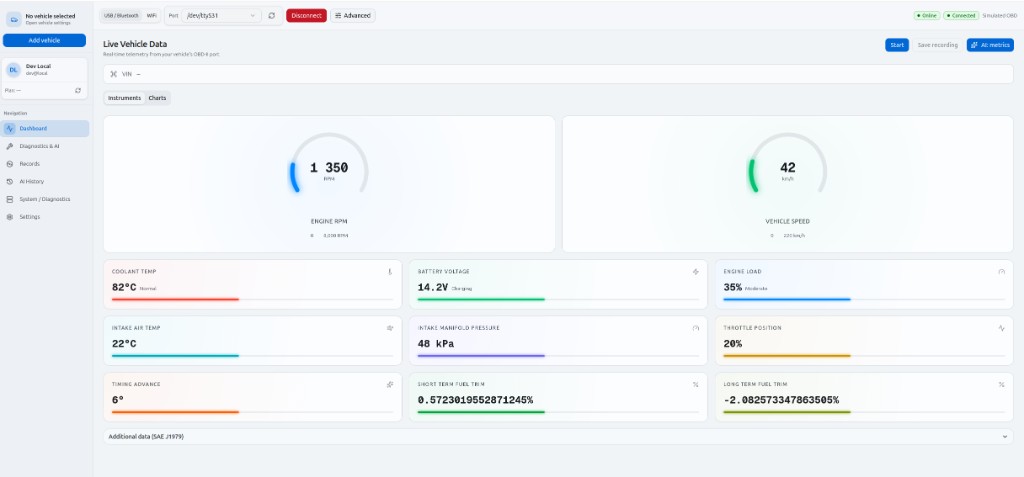Switch to the Charts tab
Image resolution: width=1024 pixels, height=477 pixels.
coord(157,98)
